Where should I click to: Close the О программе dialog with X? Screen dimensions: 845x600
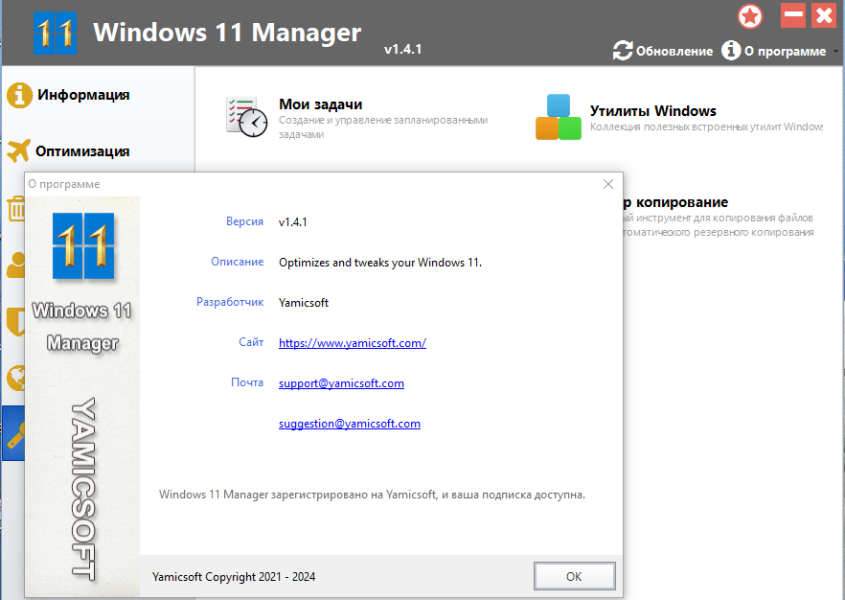click(608, 184)
